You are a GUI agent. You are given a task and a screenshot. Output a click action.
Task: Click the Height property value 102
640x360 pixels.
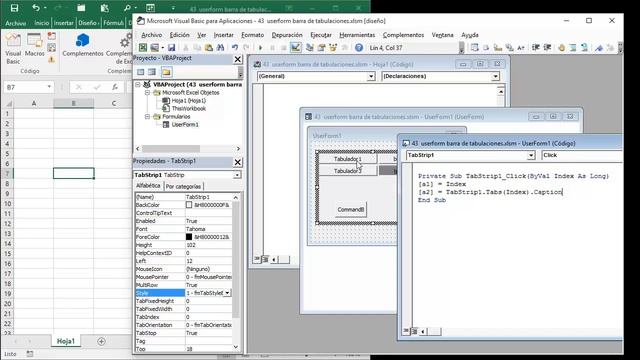coord(208,245)
